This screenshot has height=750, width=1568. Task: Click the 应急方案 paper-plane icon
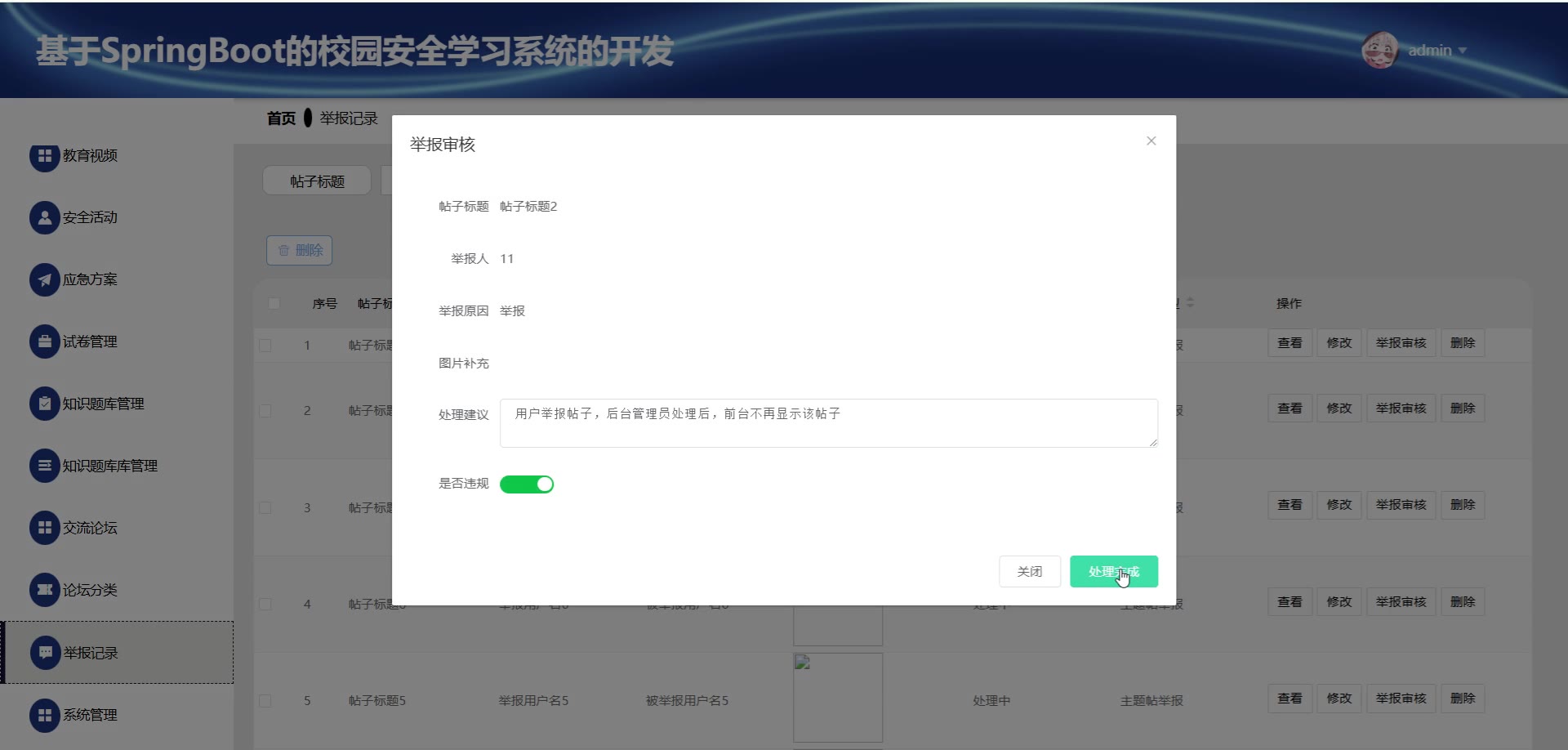coord(45,279)
